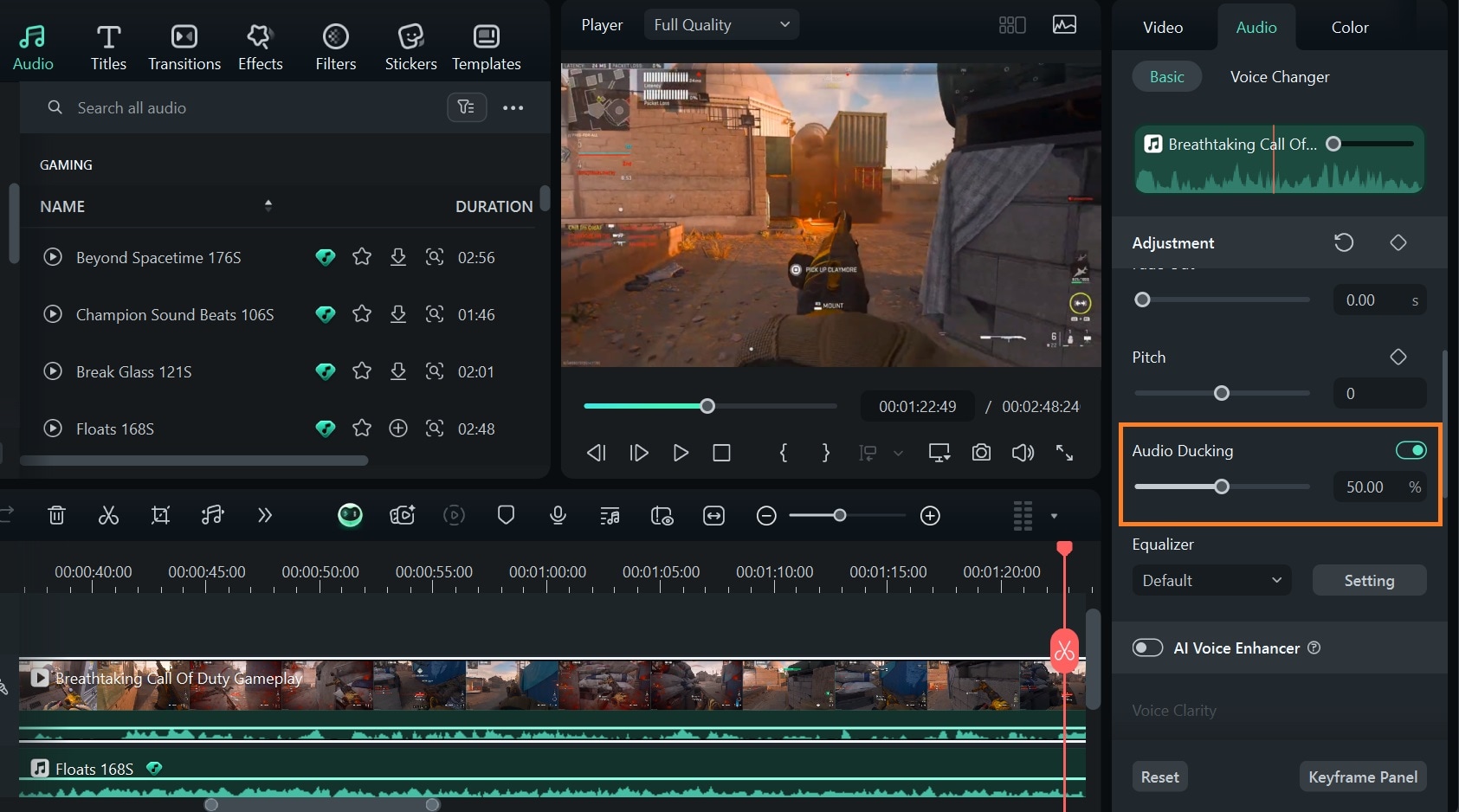Expand the Equalizer Default preset dropdown
Viewport: 1459px width, 812px height.
pos(1210,580)
